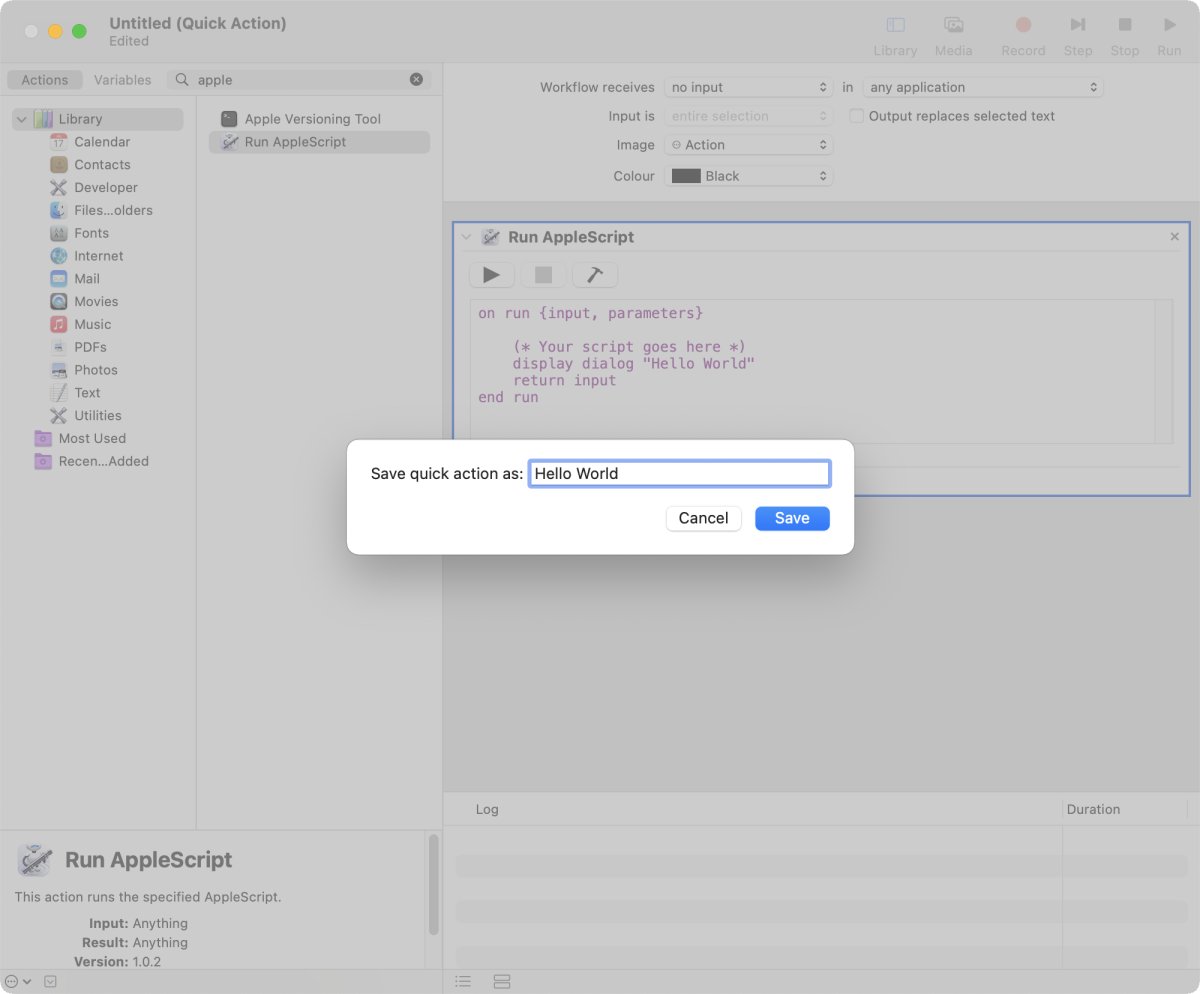Image resolution: width=1200 pixels, height=994 pixels.
Task: Remove the Run AppleScript action
Action: tap(1175, 237)
